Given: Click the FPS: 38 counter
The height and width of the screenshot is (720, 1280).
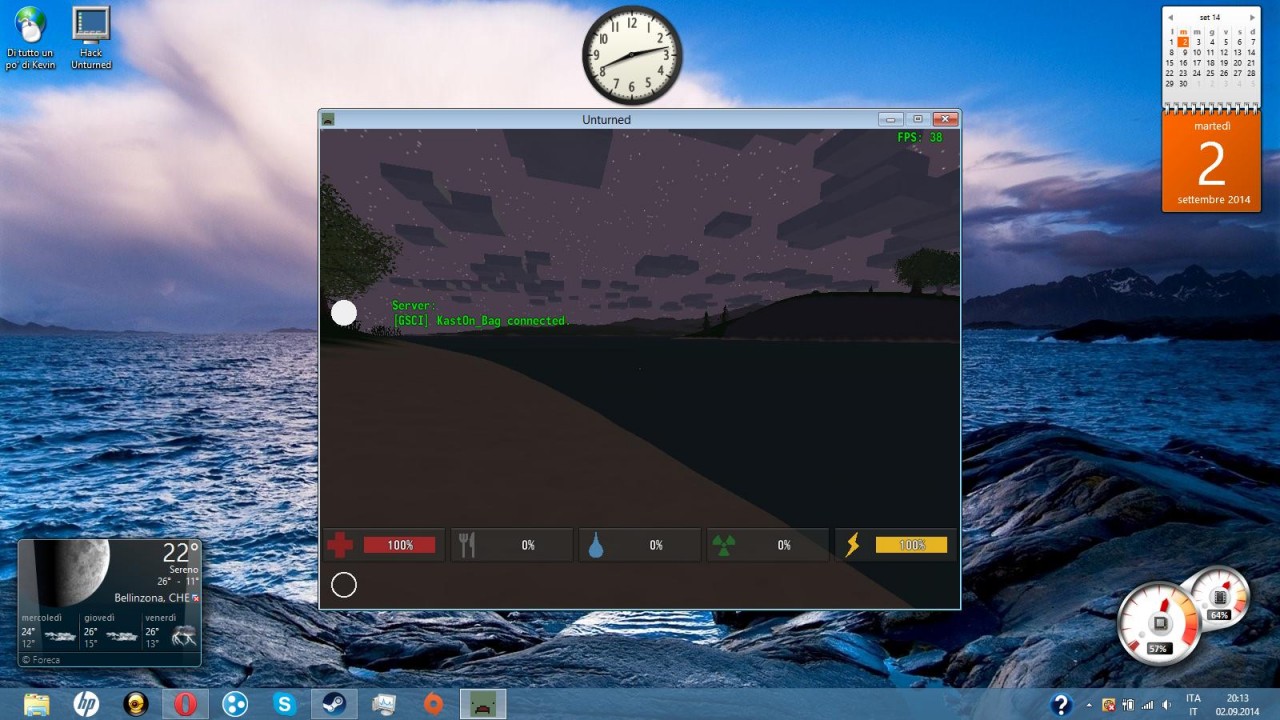Looking at the screenshot, I should tap(920, 138).
